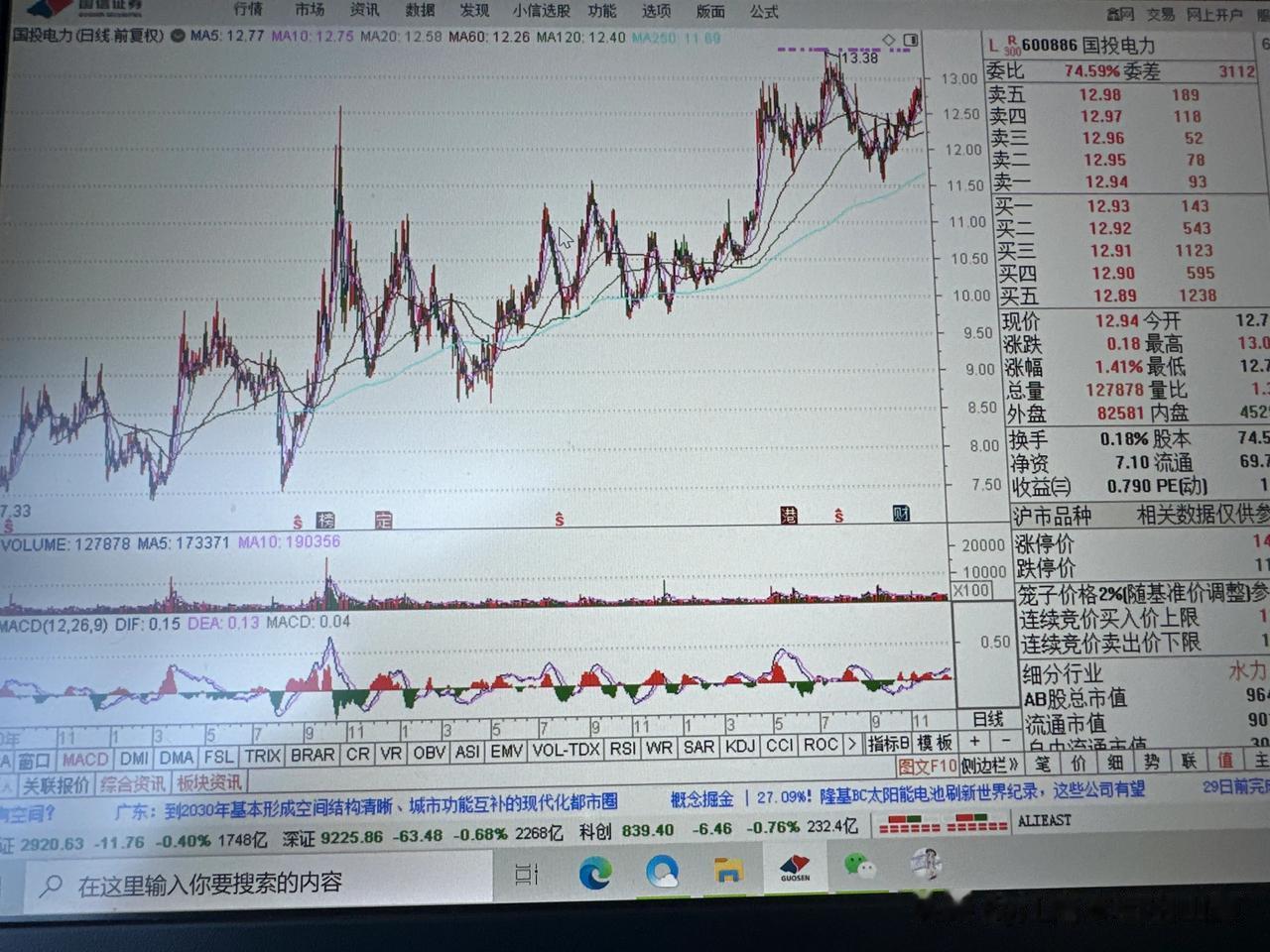Click the diamond icon above the chart

pyautogui.click(x=889, y=40)
